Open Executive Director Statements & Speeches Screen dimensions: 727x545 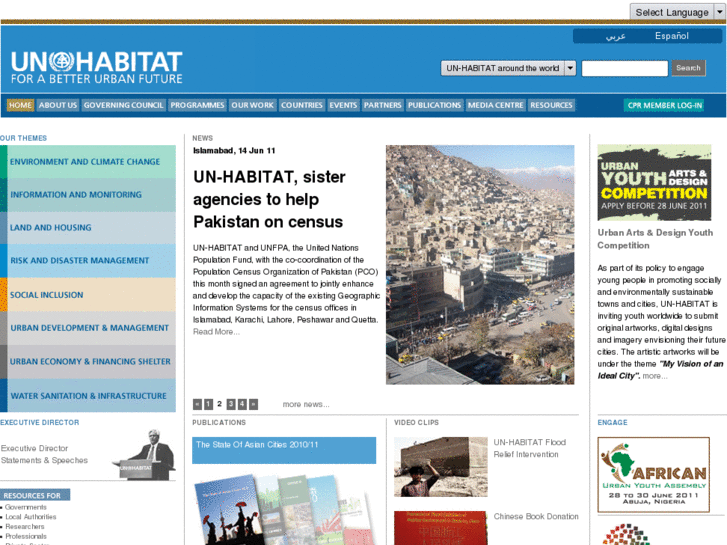pos(44,454)
